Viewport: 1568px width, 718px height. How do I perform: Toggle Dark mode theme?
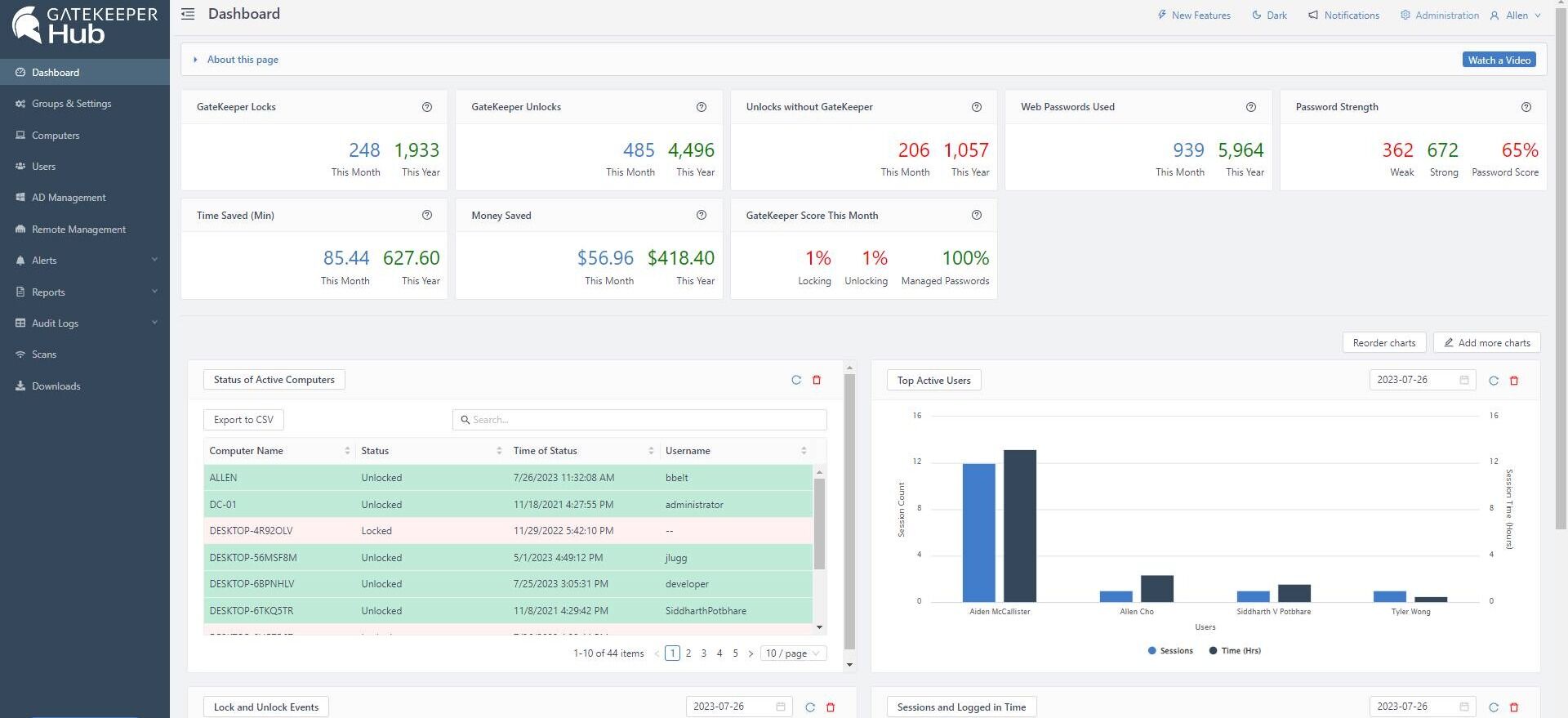[1270, 15]
